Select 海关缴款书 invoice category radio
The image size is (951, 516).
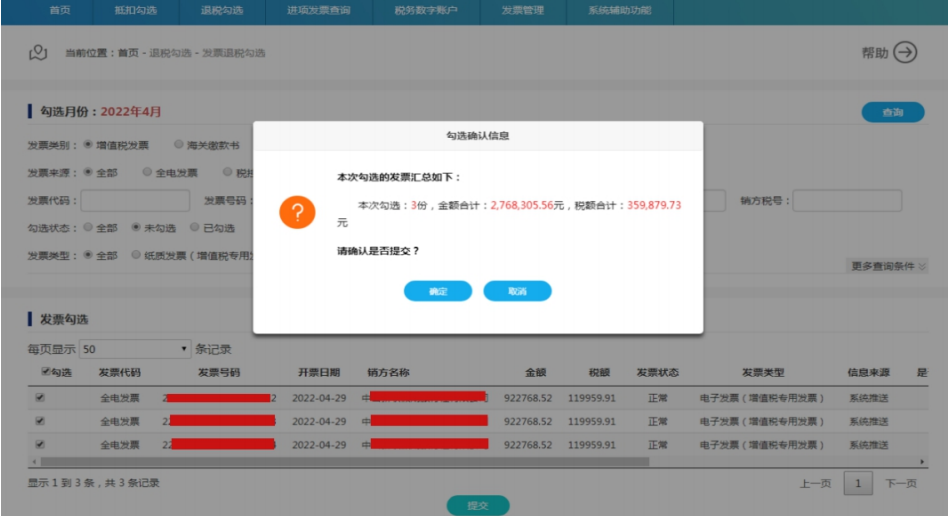tap(178, 144)
